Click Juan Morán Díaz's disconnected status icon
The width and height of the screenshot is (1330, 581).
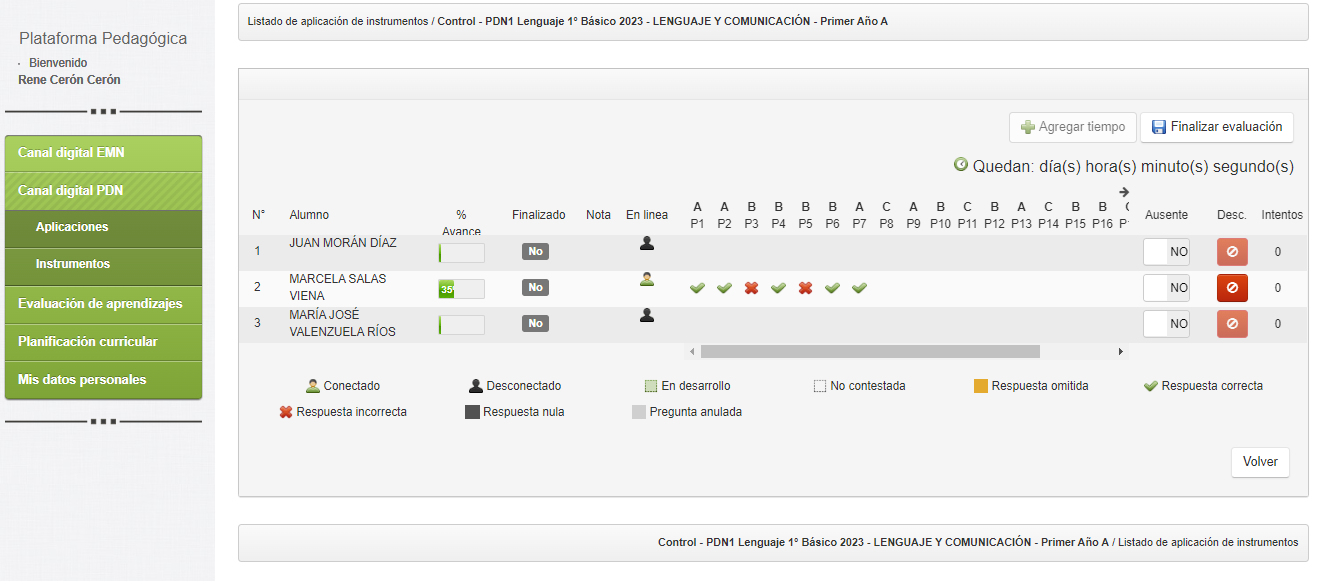tap(647, 243)
